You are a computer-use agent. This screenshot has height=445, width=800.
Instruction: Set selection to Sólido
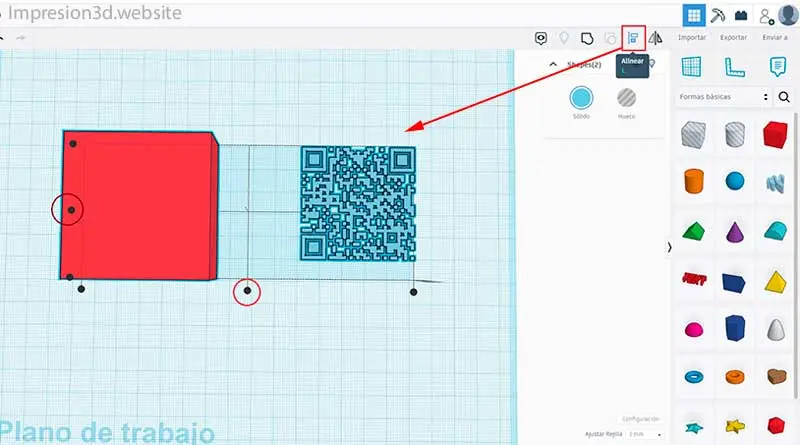(581, 98)
